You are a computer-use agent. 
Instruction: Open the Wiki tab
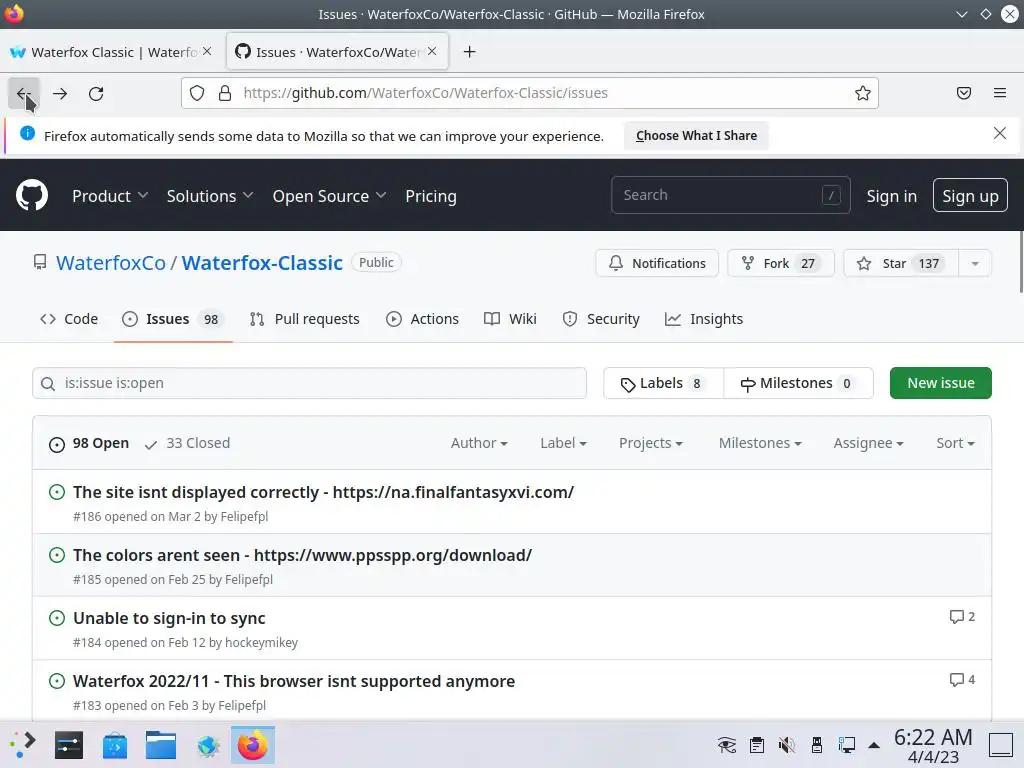click(x=510, y=319)
